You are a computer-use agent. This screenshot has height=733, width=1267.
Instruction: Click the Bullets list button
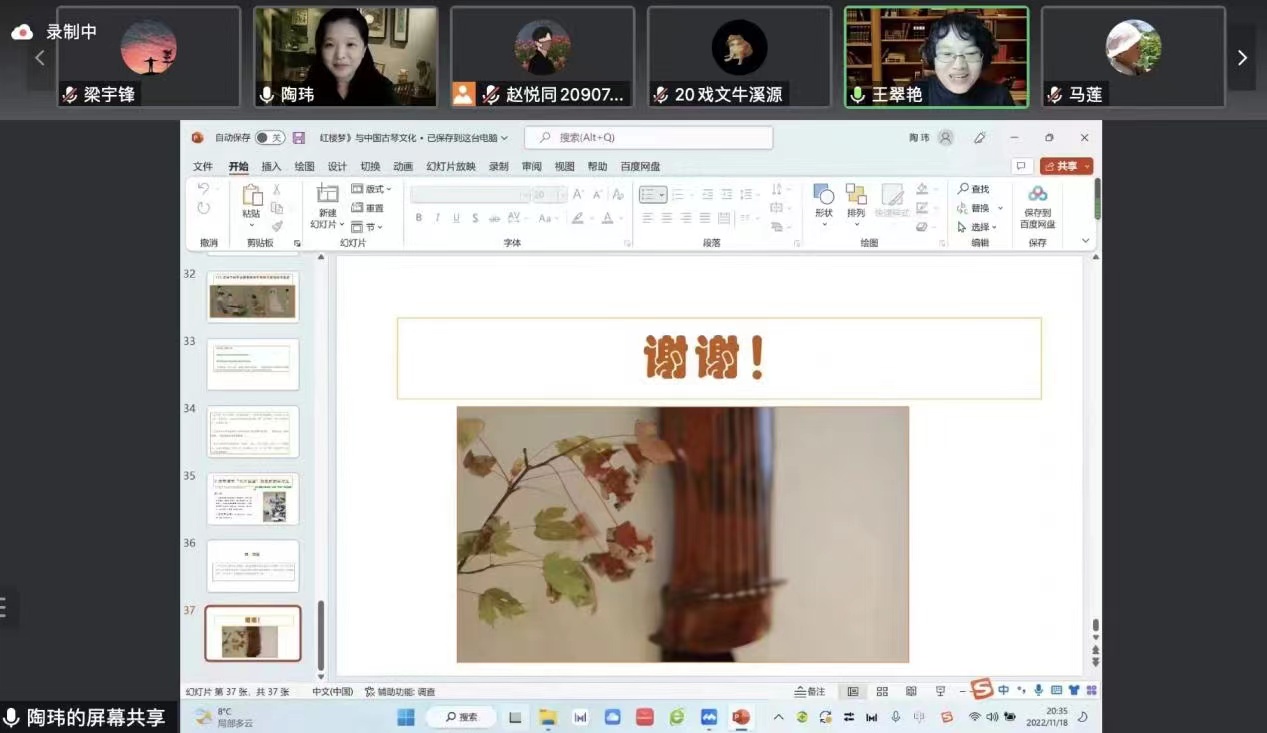652,194
